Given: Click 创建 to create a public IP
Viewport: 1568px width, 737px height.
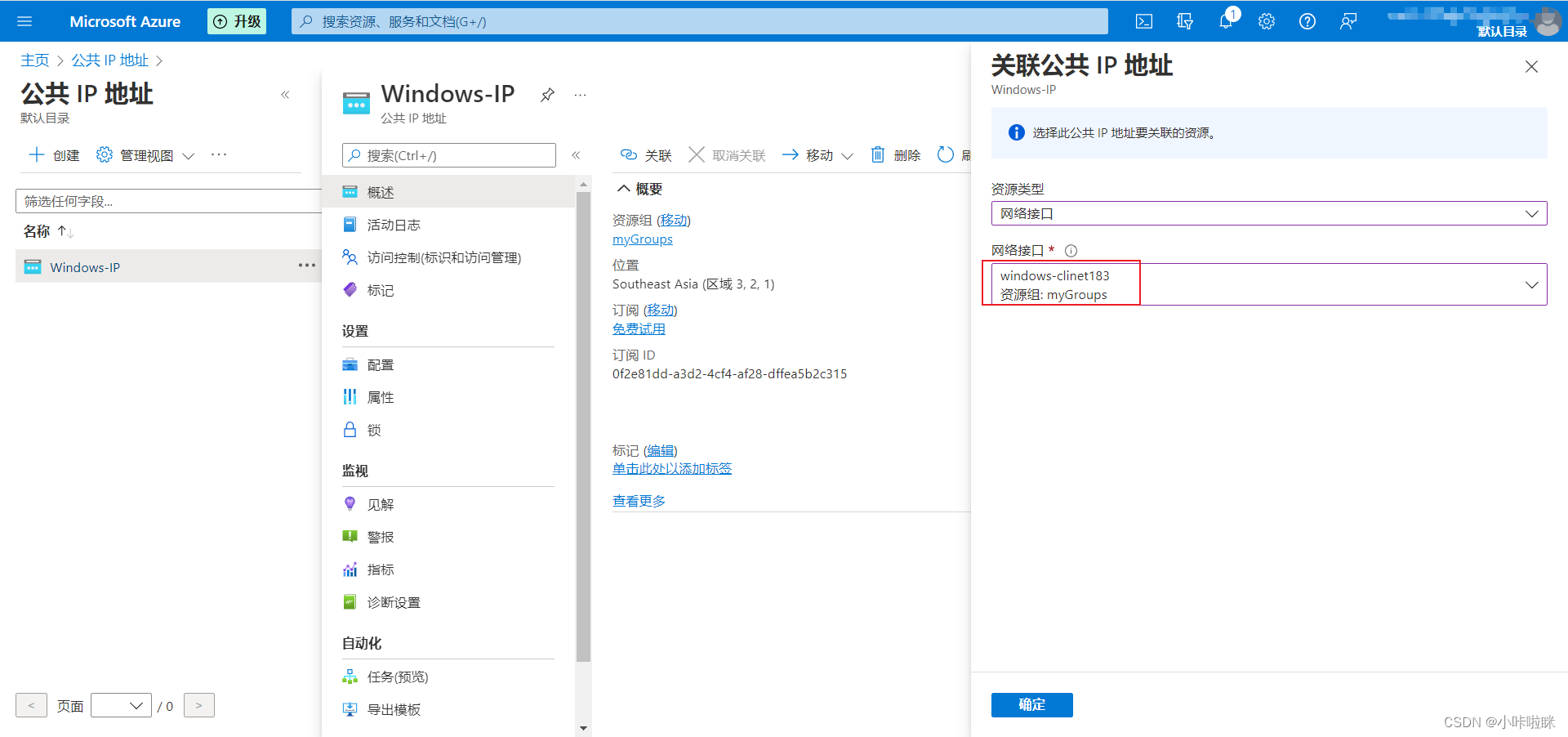Looking at the screenshot, I should 55,155.
